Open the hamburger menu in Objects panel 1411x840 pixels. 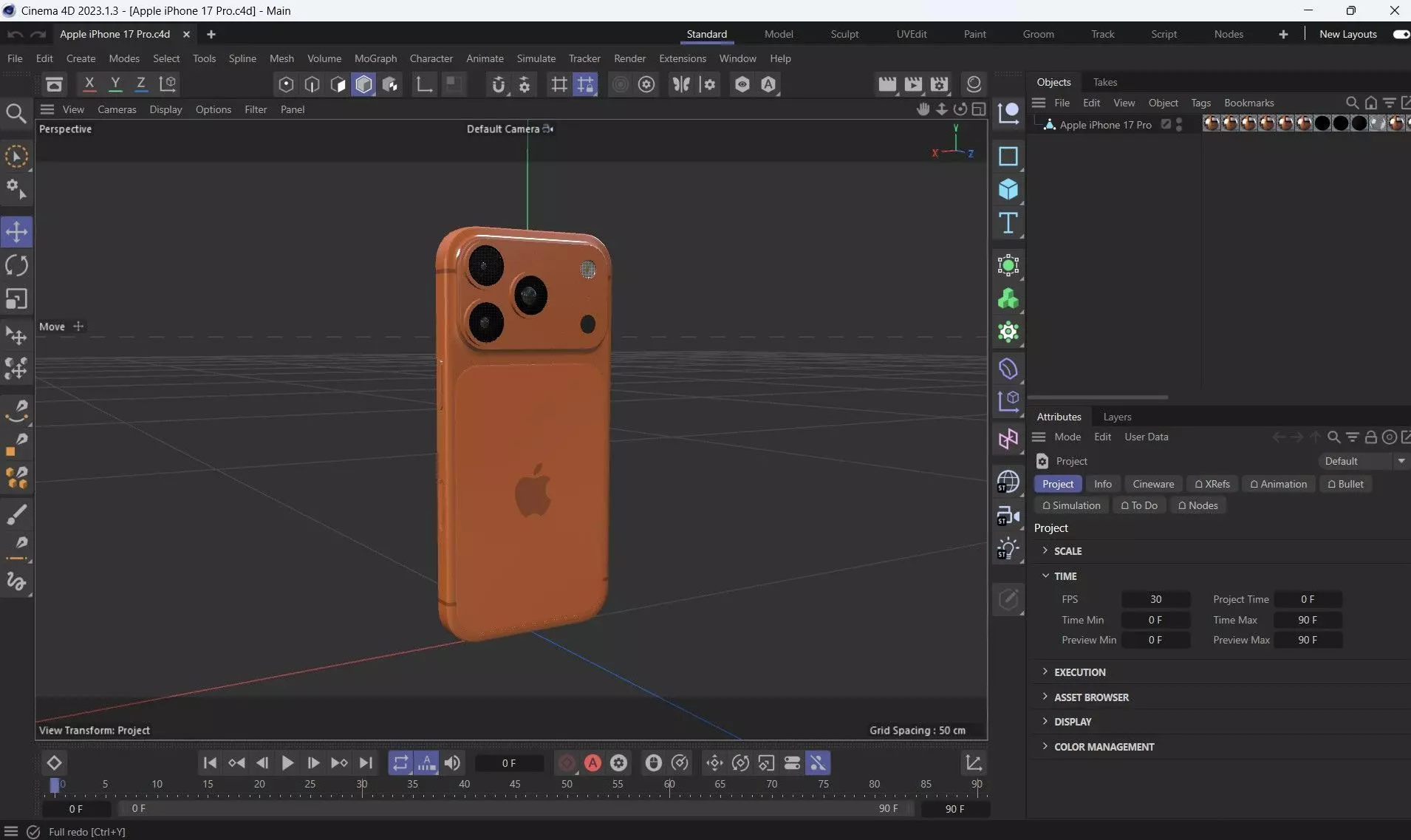[x=1039, y=103]
